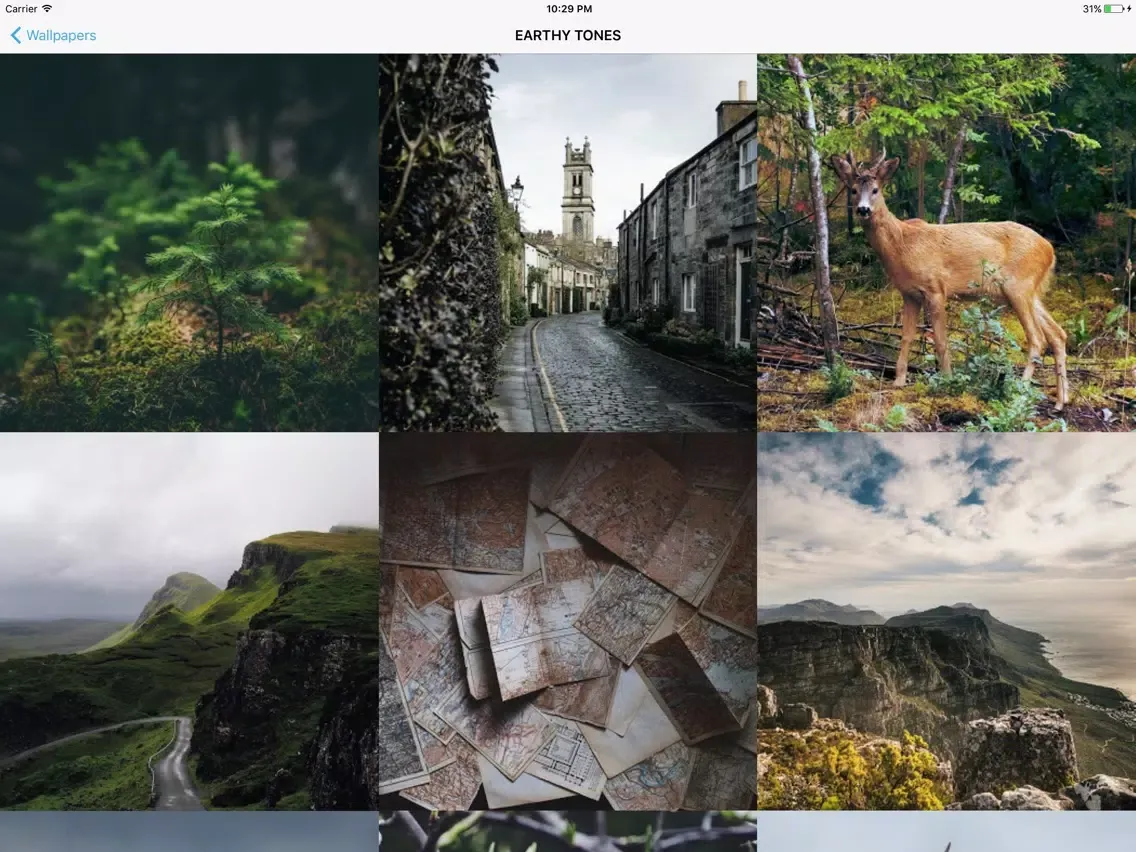Open the green pine sapling wallpaper
The height and width of the screenshot is (852, 1136).
click(189, 242)
